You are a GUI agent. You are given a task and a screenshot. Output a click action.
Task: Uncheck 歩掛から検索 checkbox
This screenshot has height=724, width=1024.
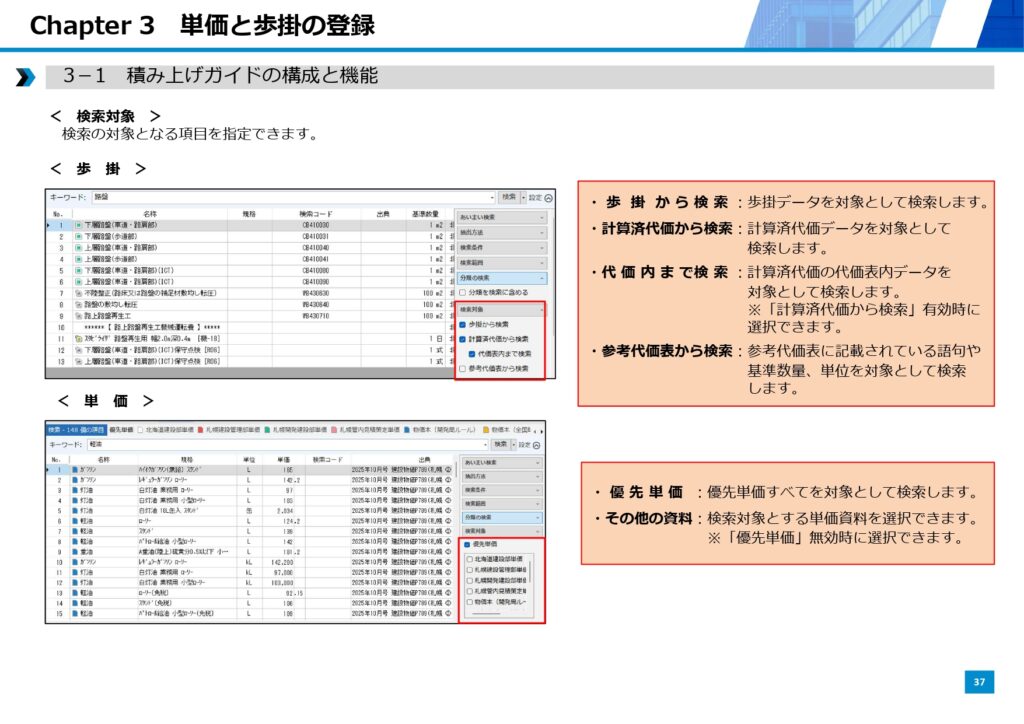click(x=463, y=325)
